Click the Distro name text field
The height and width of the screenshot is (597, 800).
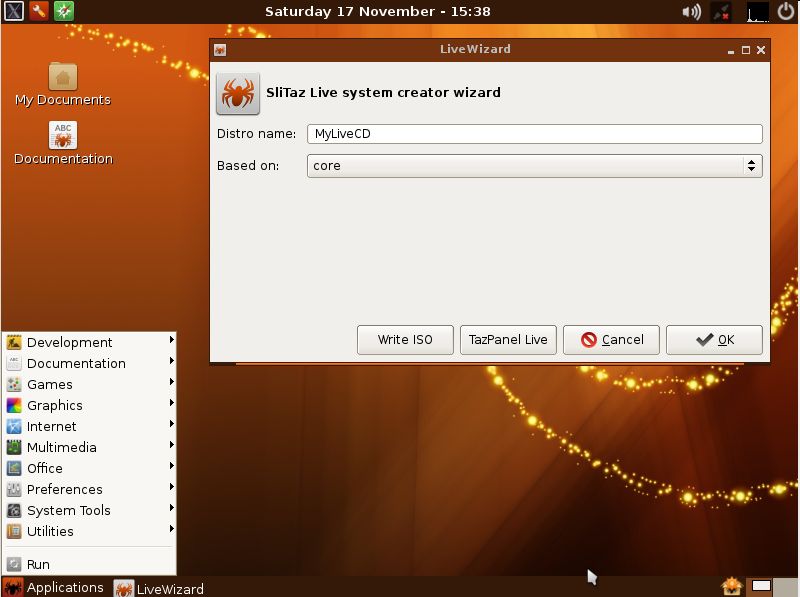pyautogui.click(x=535, y=134)
